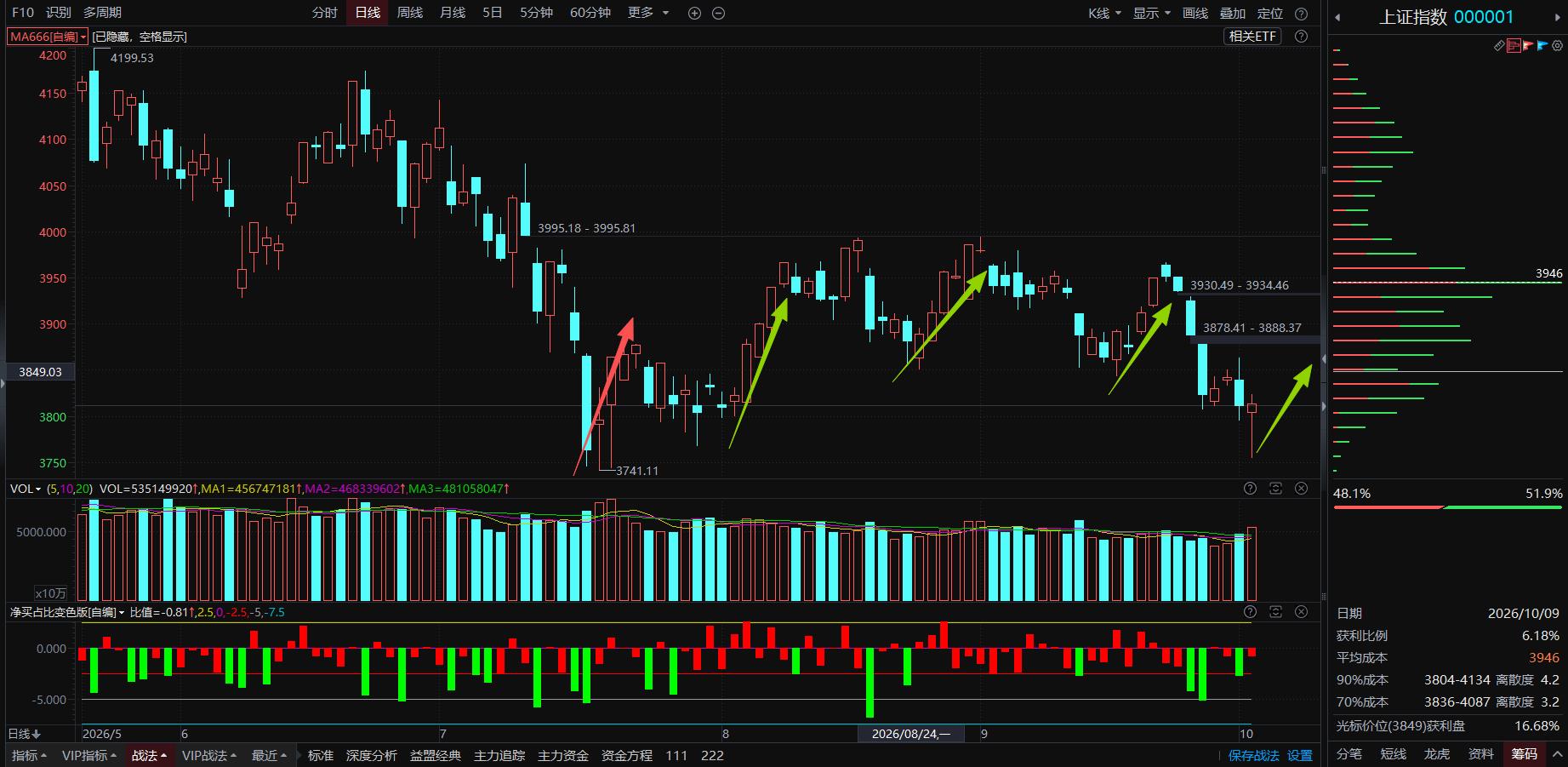1568x767 pixels.
Task: Zoom in the chart with plus icon
Action: point(694,13)
